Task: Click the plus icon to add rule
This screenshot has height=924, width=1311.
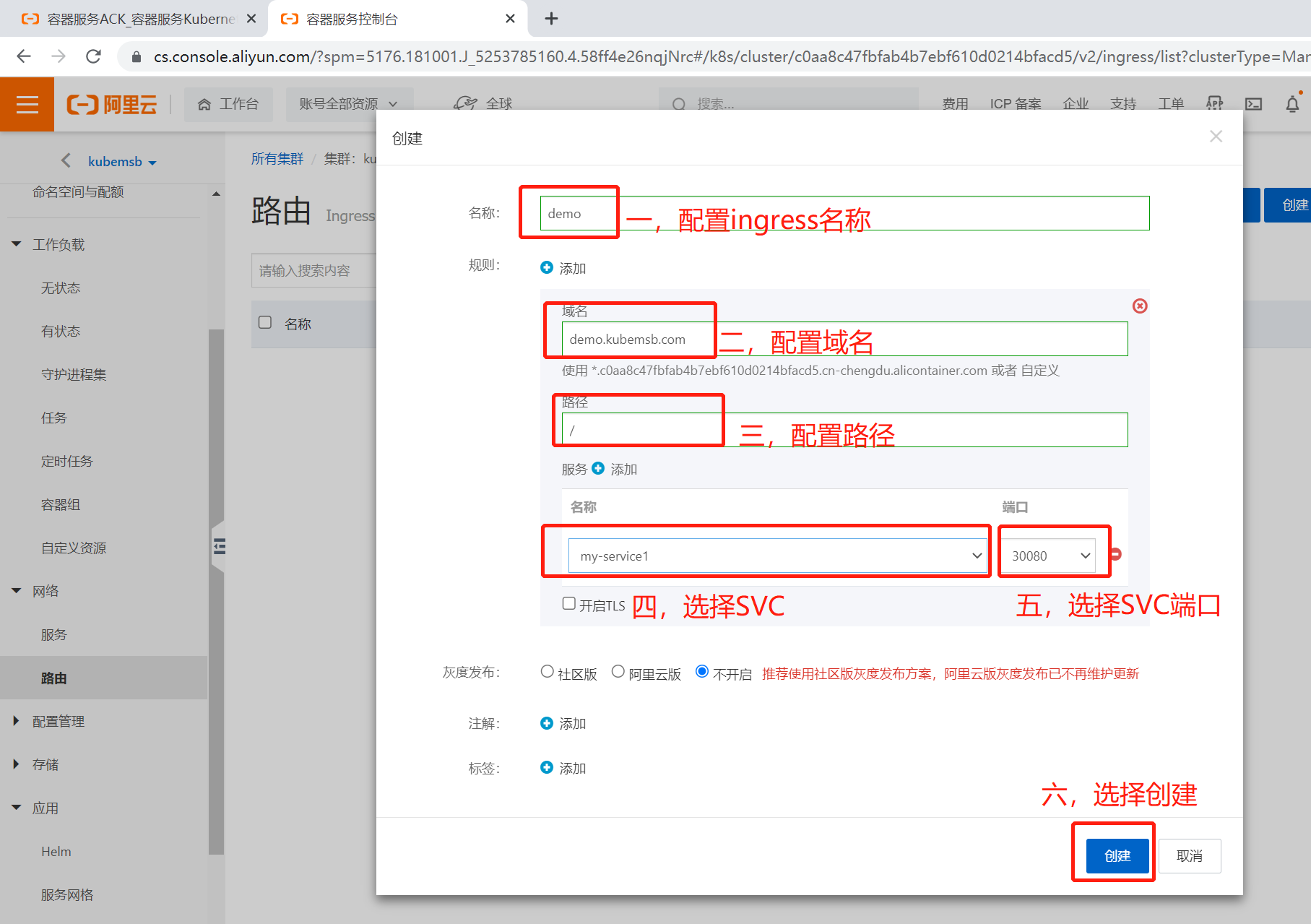Action: pos(547,267)
